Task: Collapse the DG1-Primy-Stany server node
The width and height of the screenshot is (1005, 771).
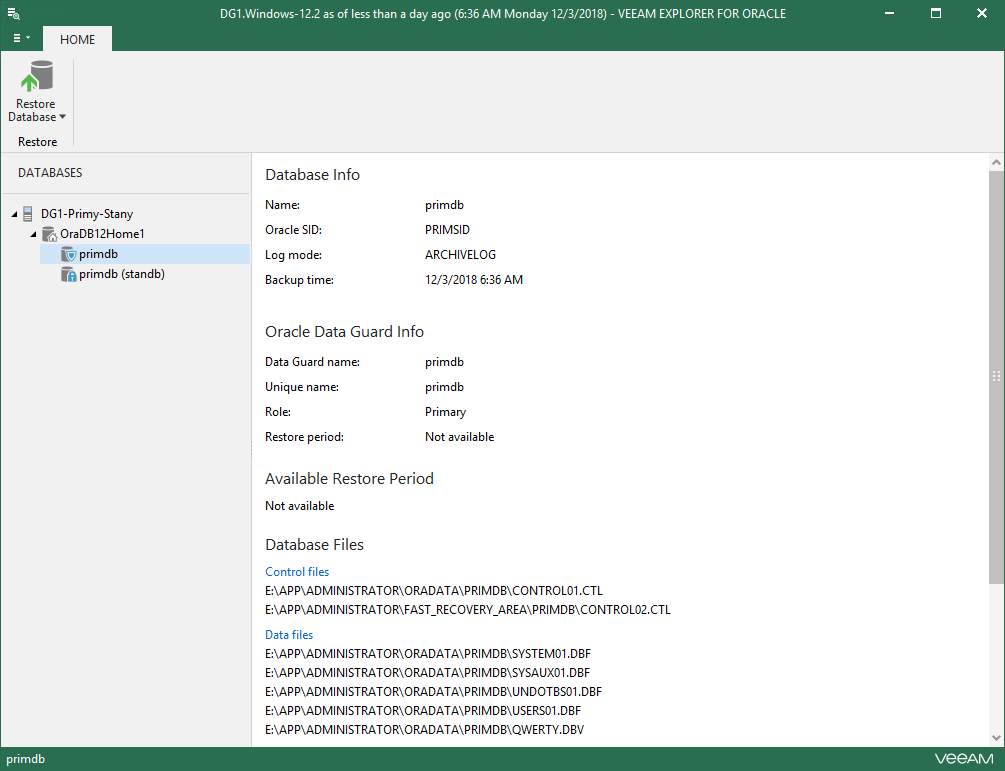Action: (14, 214)
